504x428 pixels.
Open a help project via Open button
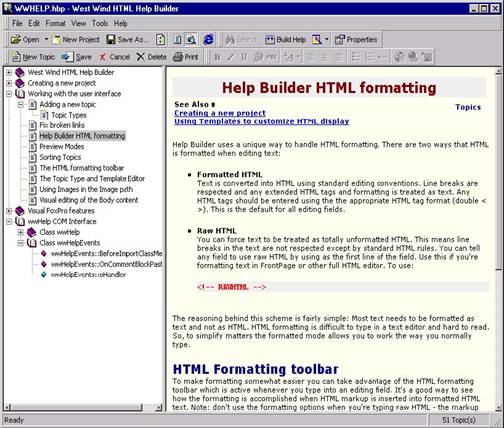click(x=25, y=40)
